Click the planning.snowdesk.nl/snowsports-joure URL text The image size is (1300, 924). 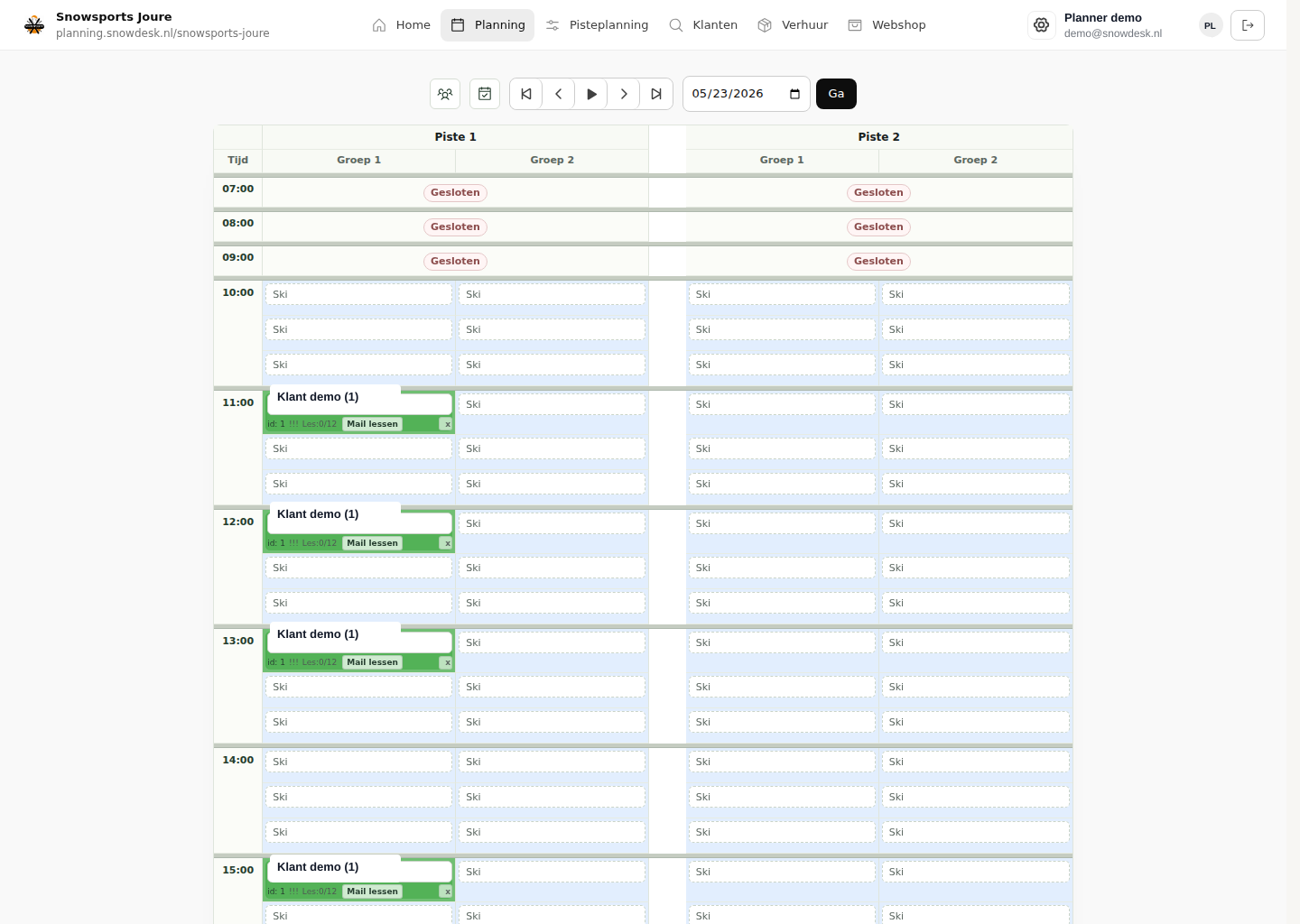point(162,33)
